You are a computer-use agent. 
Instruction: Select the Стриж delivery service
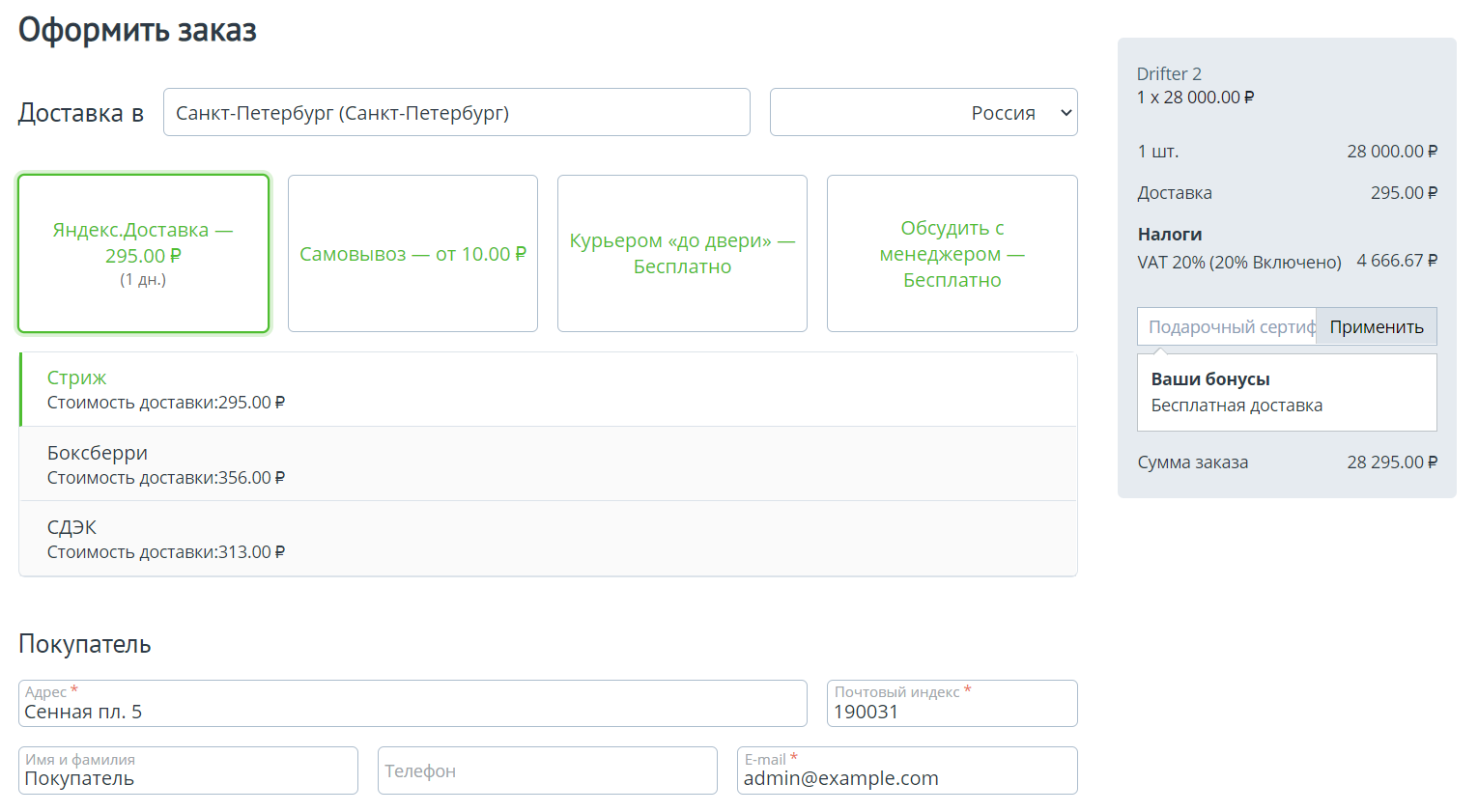click(548, 389)
